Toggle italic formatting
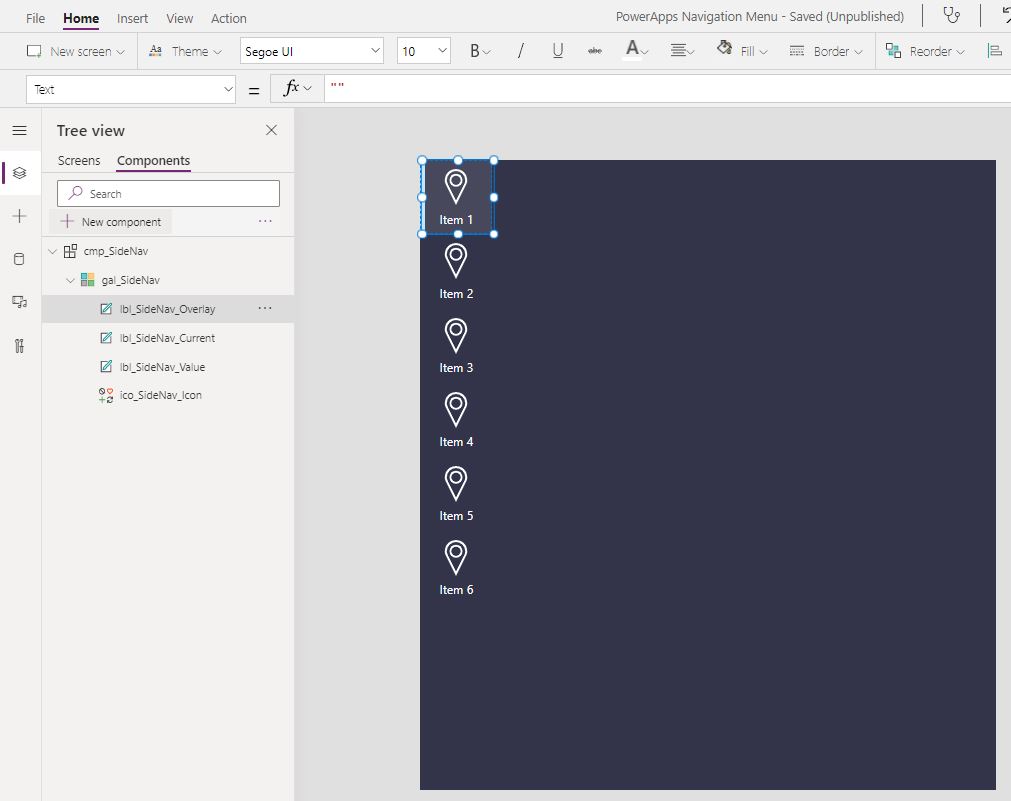The height and width of the screenshot is (801, 1011). 520,51
